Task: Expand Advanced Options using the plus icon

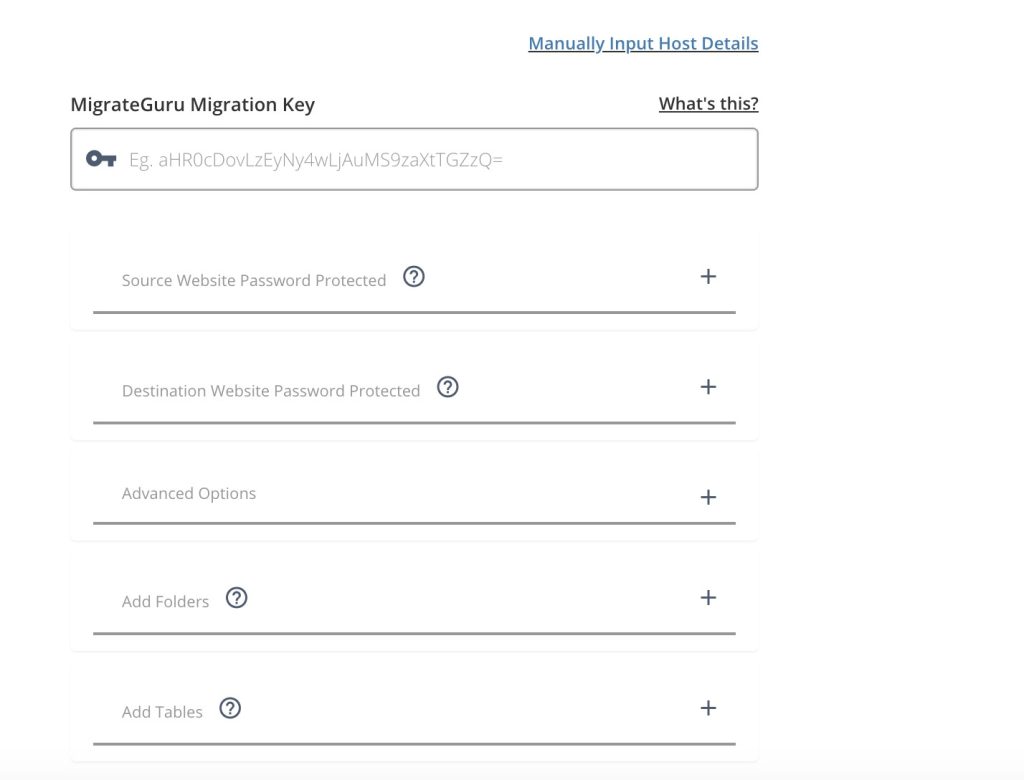Action: (x=708, y=497)
